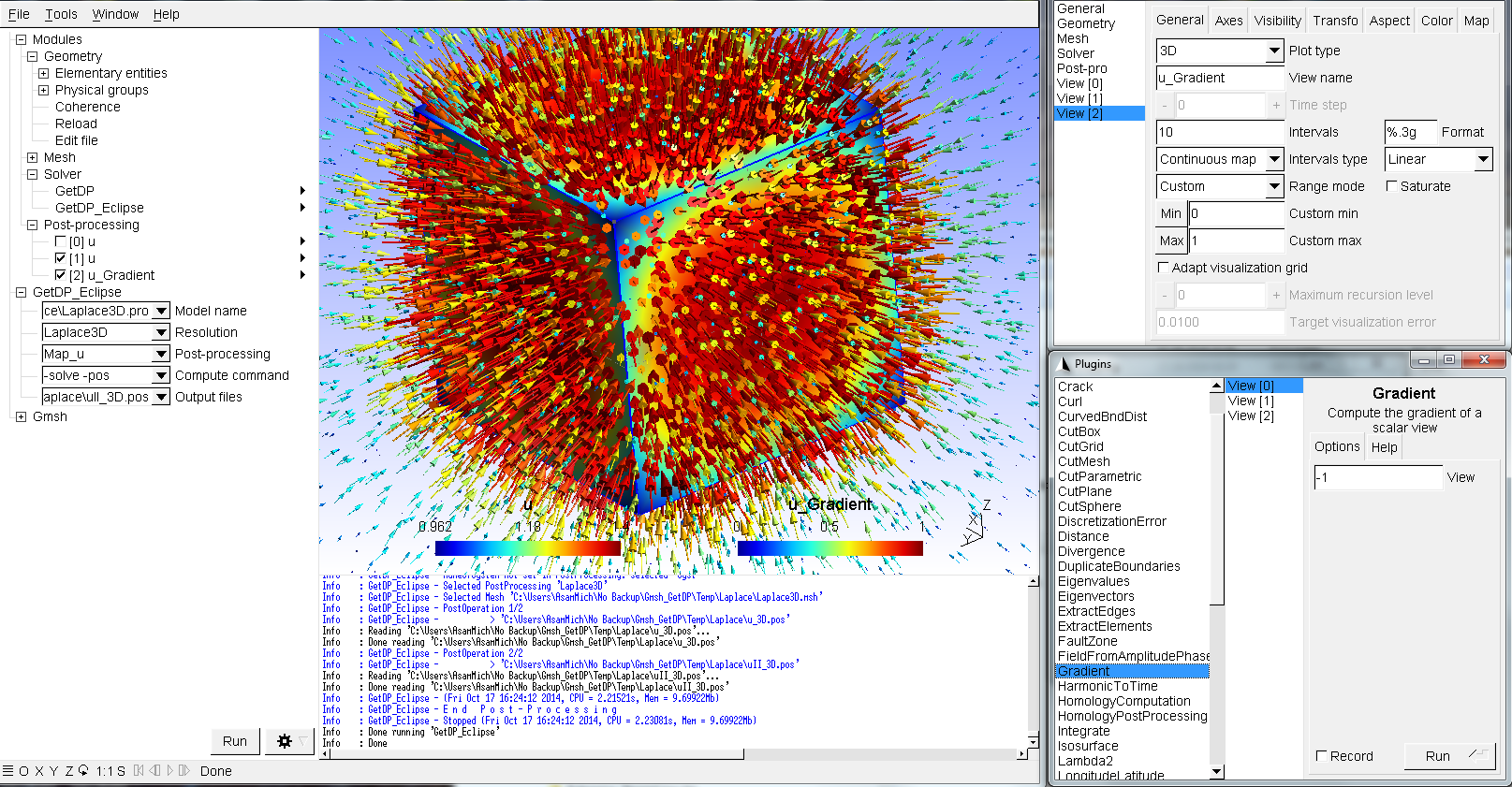Click the u_Gradient color scale bar
The height and width of the screenshot is (787, 1512).
(x=829, y=548)
